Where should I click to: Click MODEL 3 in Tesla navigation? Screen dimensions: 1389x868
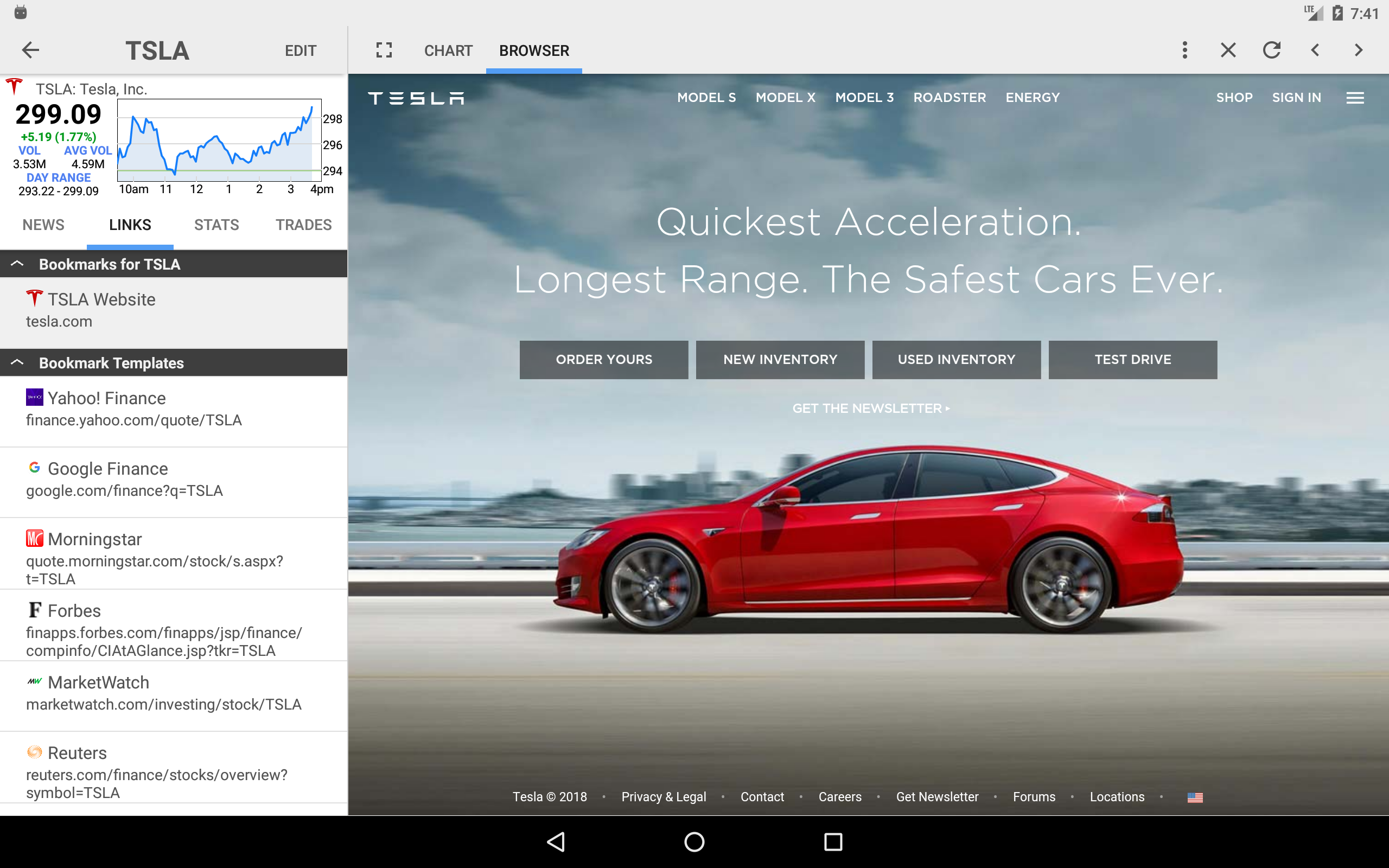pyautogui.click(x=864, y=98)
